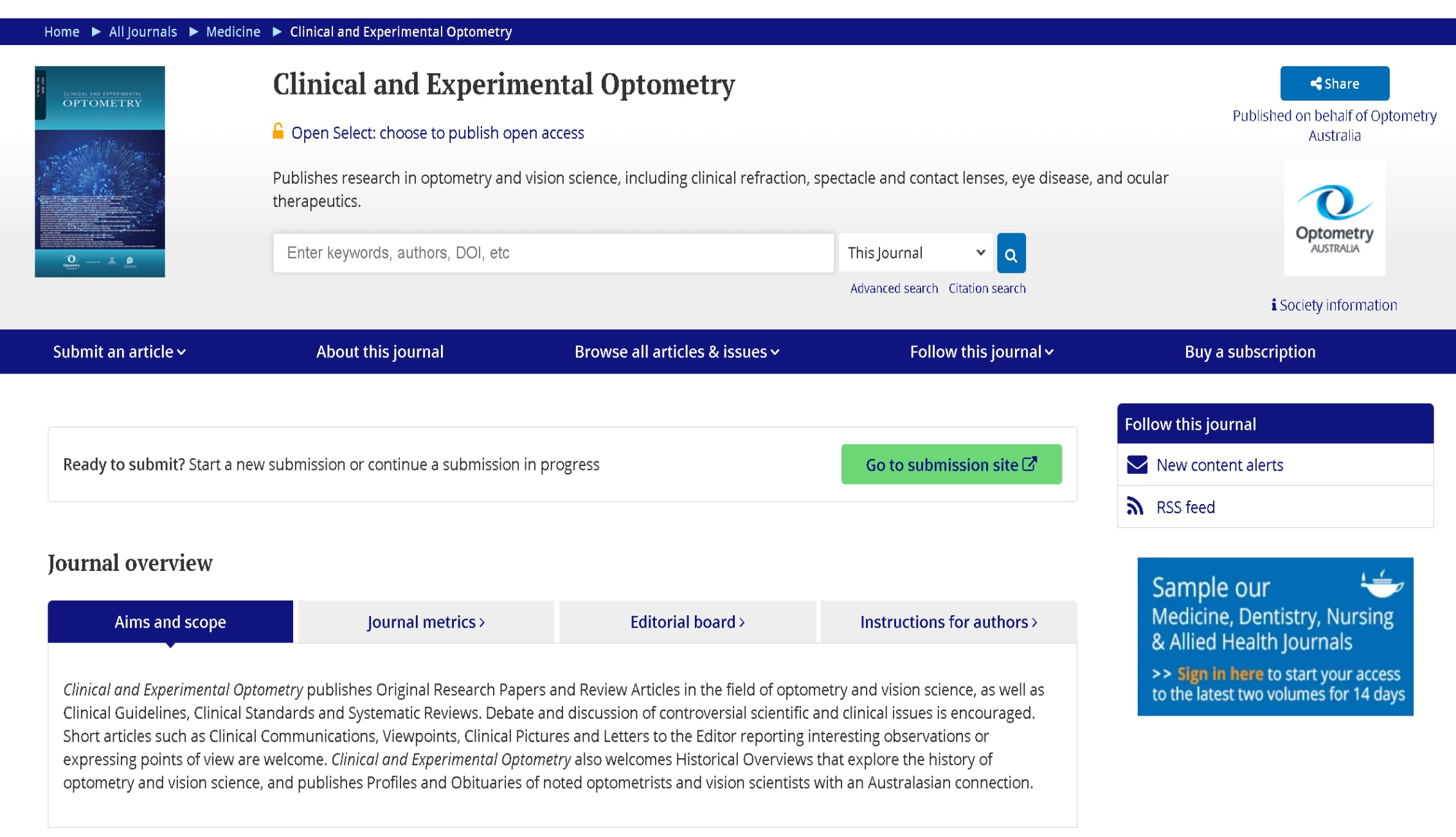Open the search scope 'This Journal' dropdown
The height and width of the screenshot is (837, 1456).
[915, 253]
